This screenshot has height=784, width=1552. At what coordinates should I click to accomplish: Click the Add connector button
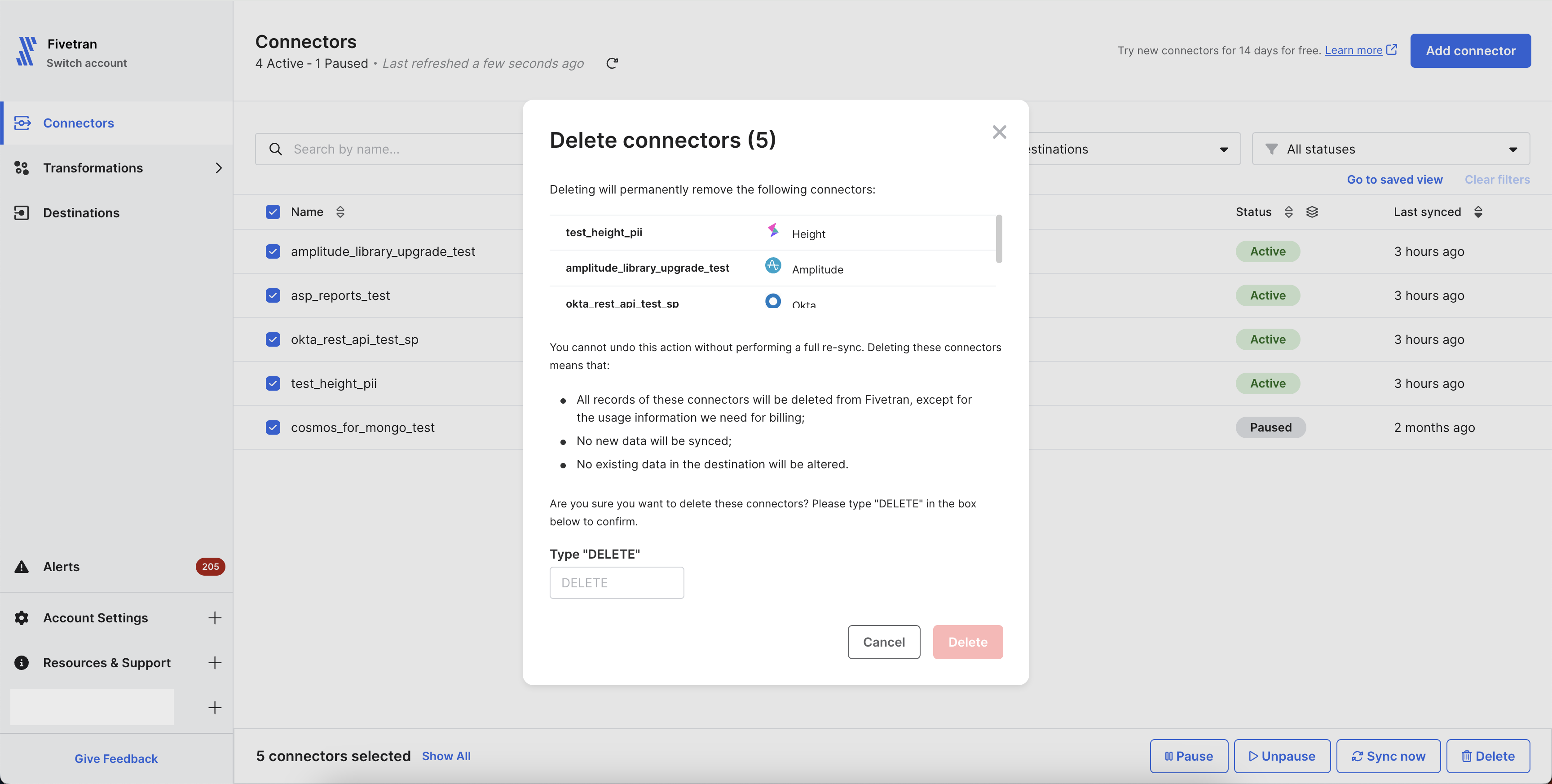1470,51
